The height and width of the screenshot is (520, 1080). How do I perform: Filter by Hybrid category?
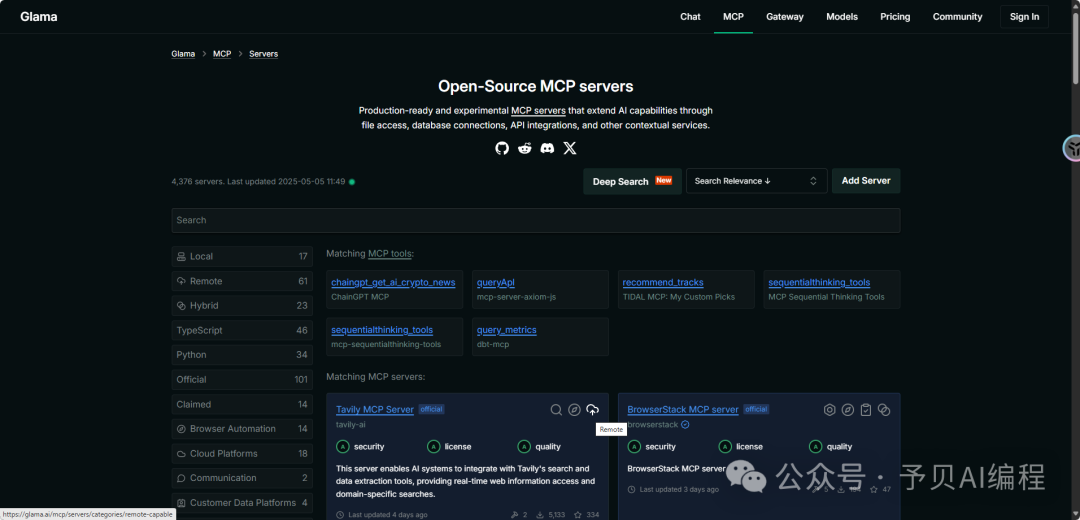(242, 306)
